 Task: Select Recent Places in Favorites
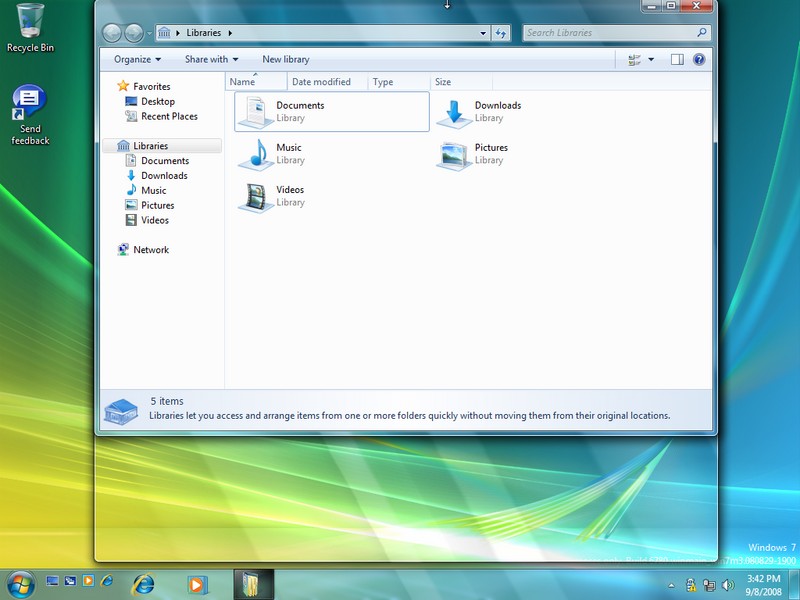click(169, 116)
